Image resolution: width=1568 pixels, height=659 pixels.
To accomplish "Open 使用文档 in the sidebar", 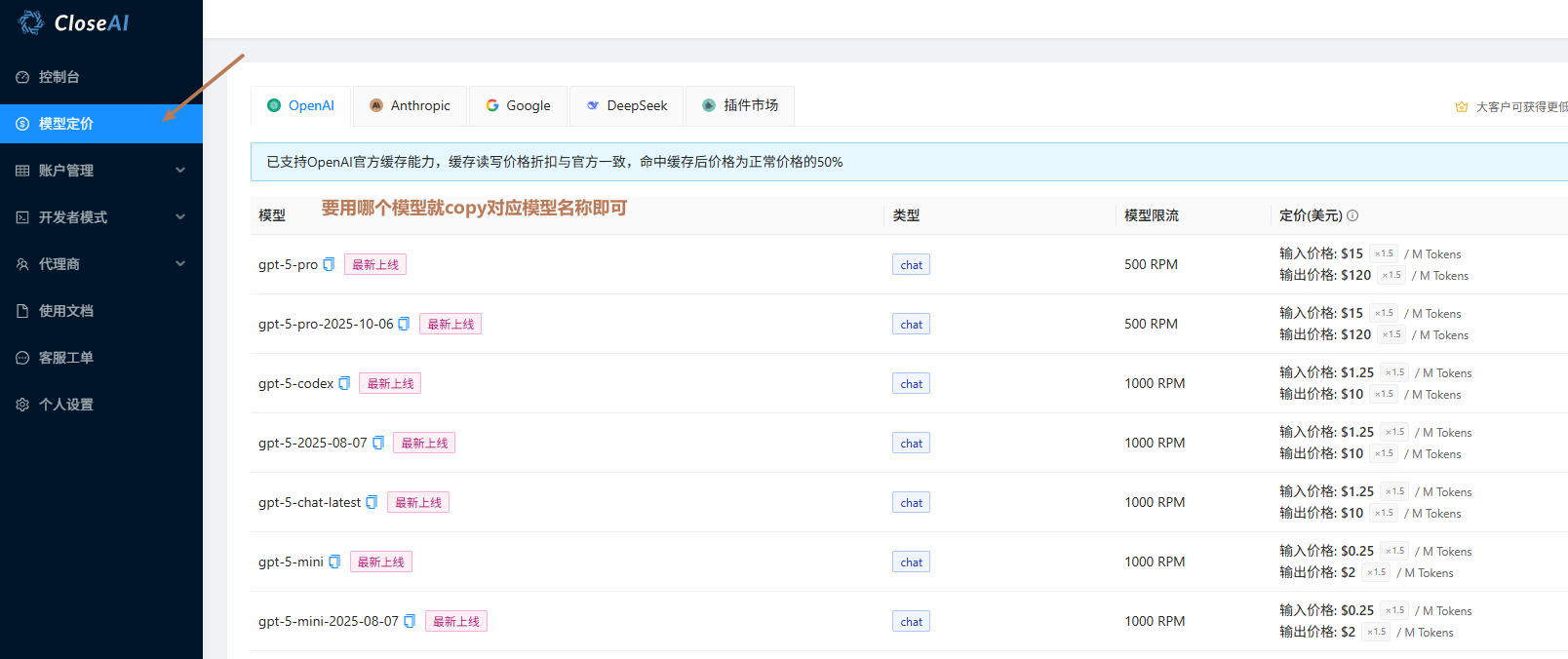I will pos(101,311).
